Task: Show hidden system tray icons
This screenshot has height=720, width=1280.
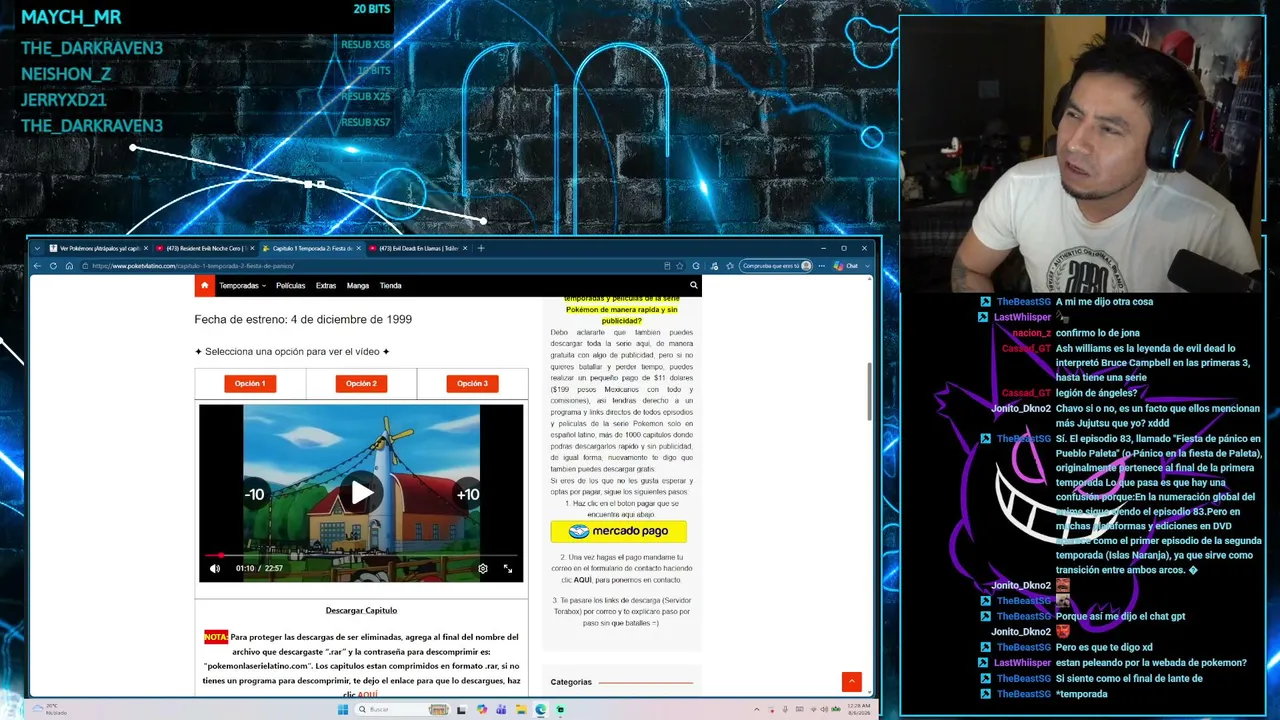Action: coord(757,710)
